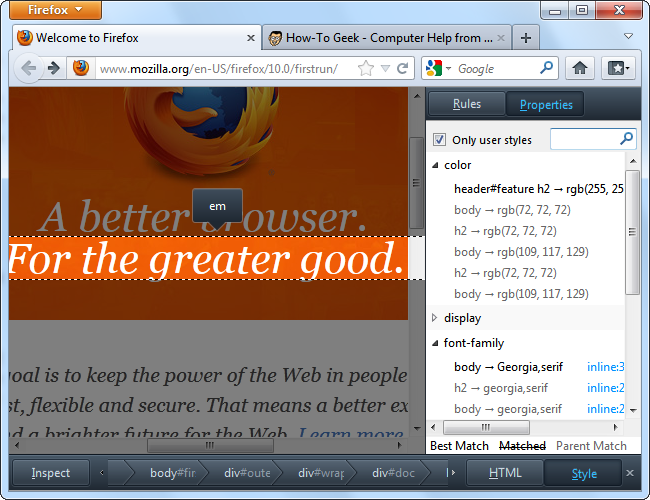Close the inspector toolbar
Viewport: 650px width, 500px height.
click(630, 473)
